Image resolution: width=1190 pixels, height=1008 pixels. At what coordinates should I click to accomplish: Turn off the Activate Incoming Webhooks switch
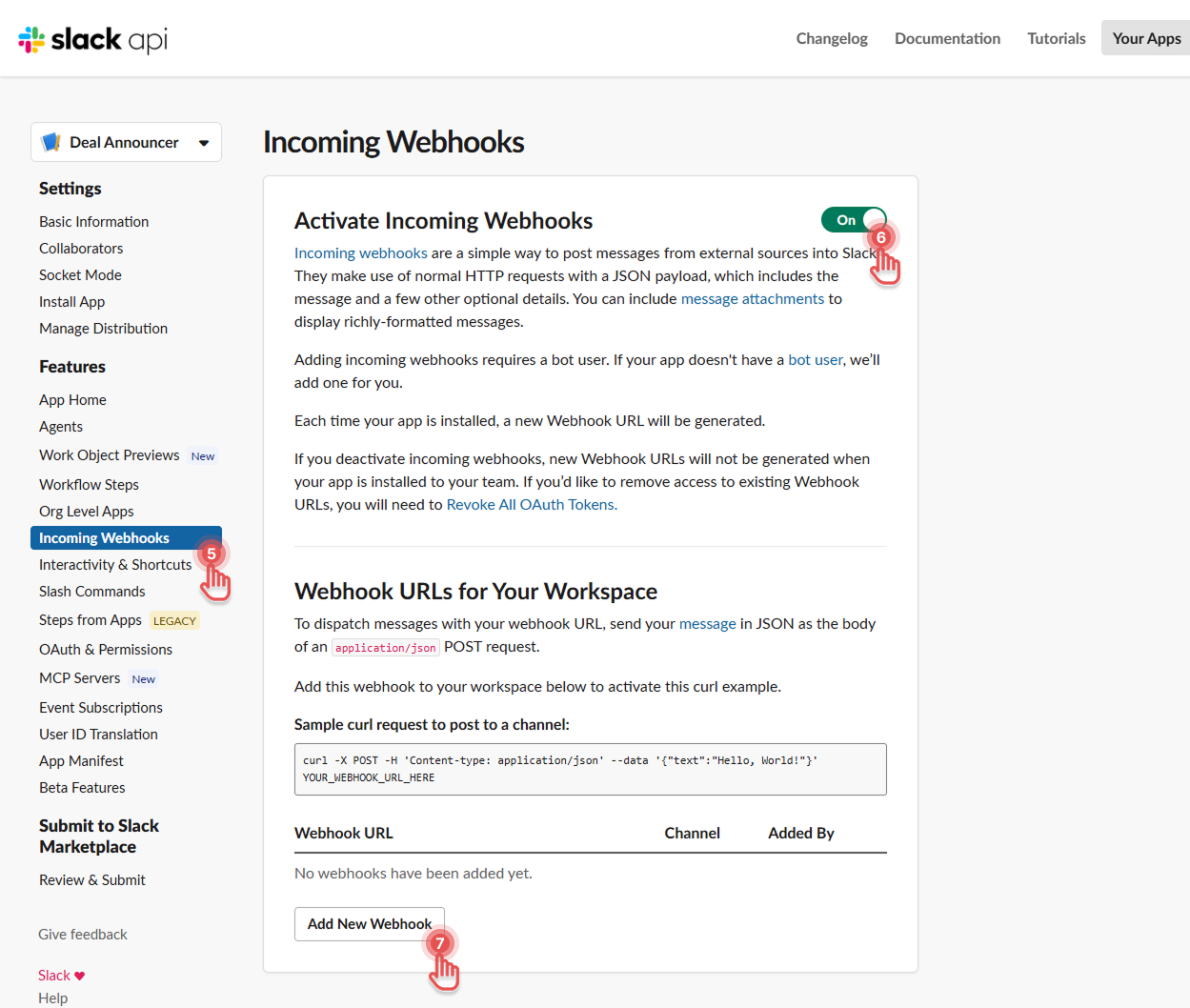pos(854,220)
